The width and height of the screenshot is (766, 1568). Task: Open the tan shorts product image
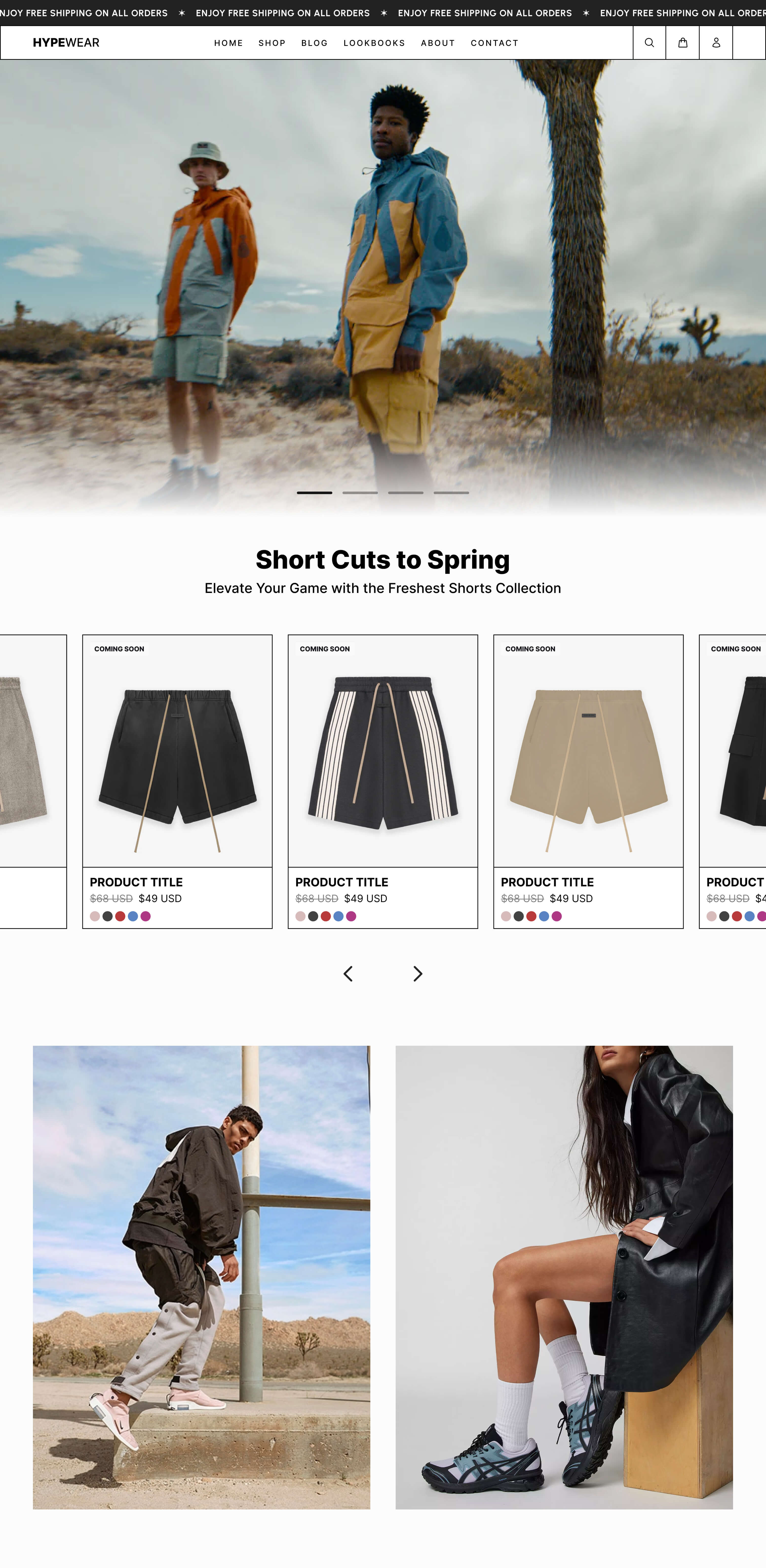coord(588,751)
